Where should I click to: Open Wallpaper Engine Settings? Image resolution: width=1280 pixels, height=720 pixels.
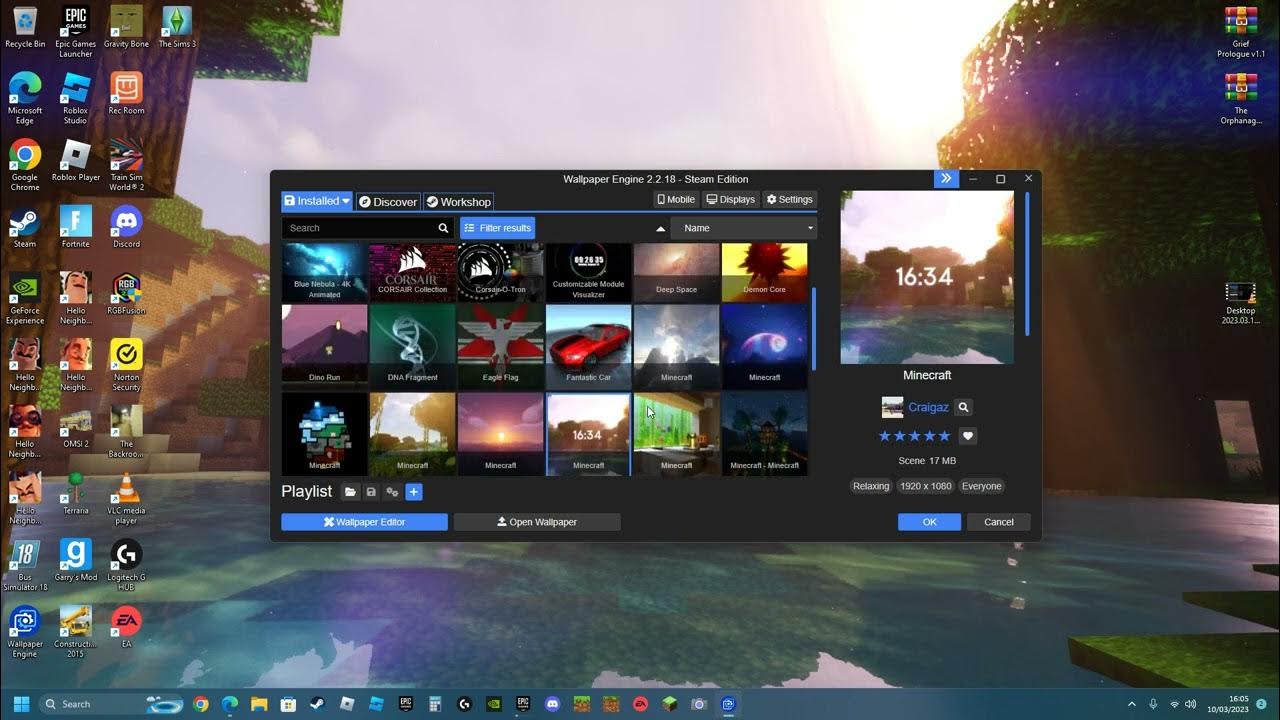790,200
